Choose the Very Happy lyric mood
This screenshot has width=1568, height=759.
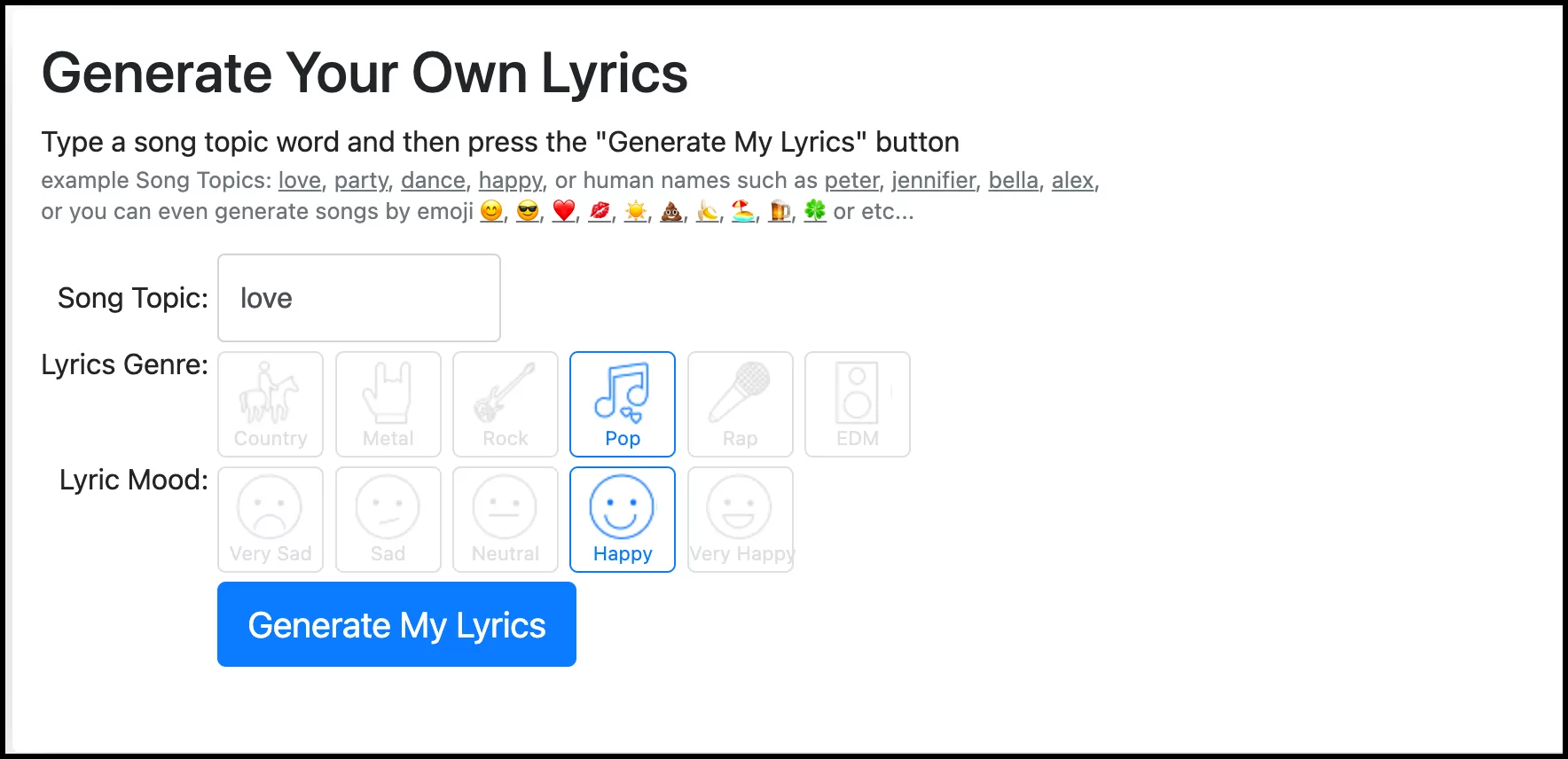coord(740,520)
